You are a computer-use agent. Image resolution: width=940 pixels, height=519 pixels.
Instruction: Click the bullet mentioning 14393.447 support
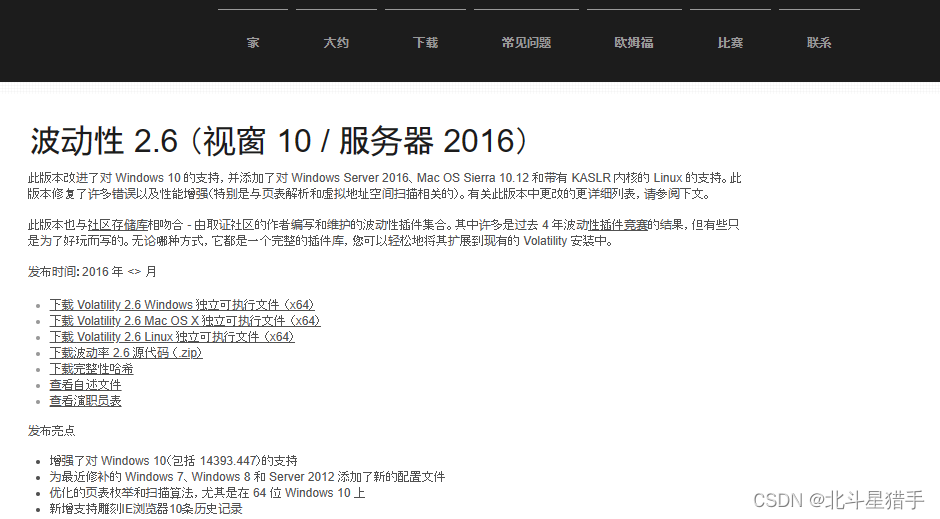173,460
